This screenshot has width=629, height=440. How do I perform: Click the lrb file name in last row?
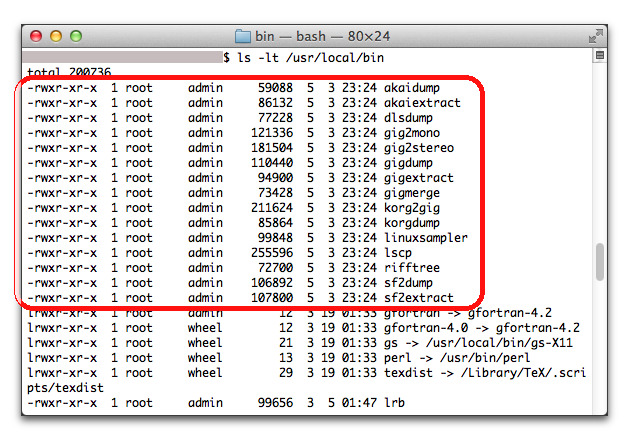(x=395, y=403)
